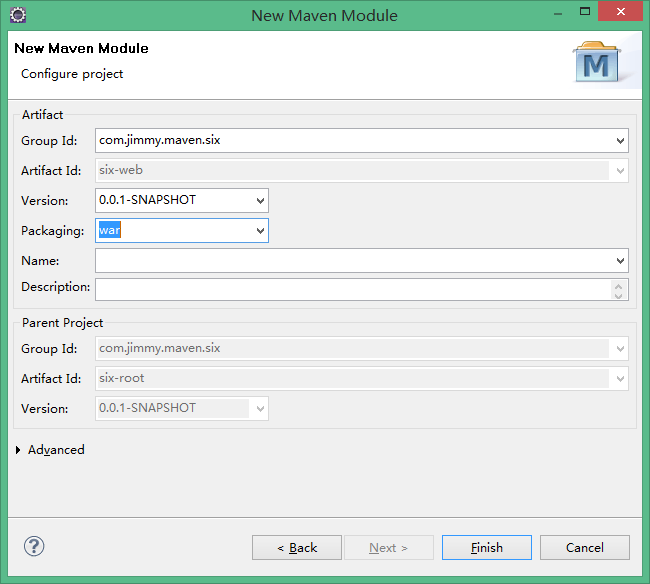Close the New Maven Module dialog
Image resolution: width=650 pixels, height=584 pixels.
[621, 11]
